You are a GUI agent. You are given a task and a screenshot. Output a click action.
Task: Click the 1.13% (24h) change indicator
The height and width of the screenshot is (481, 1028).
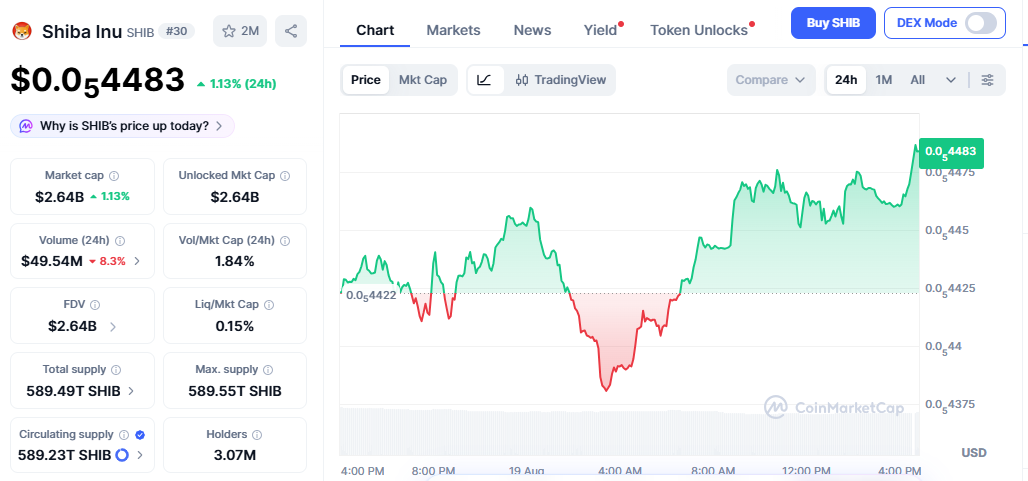point(237,84)
